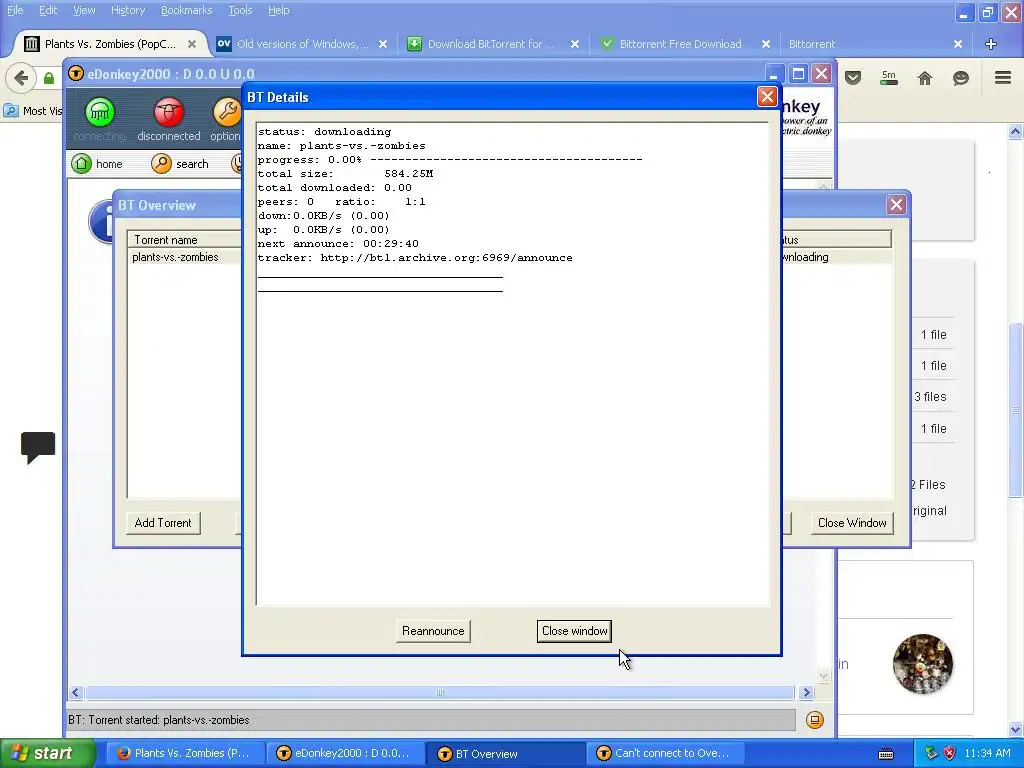Click the BT Torrent started status text
This screenshot has width=1024, height=768.
159,720
